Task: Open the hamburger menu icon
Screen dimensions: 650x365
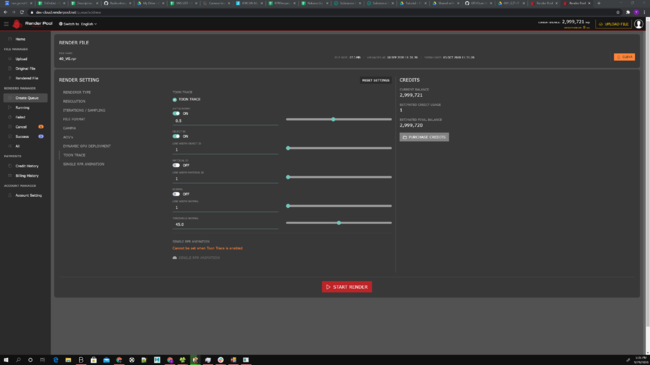Action: [x=6, y=24]
